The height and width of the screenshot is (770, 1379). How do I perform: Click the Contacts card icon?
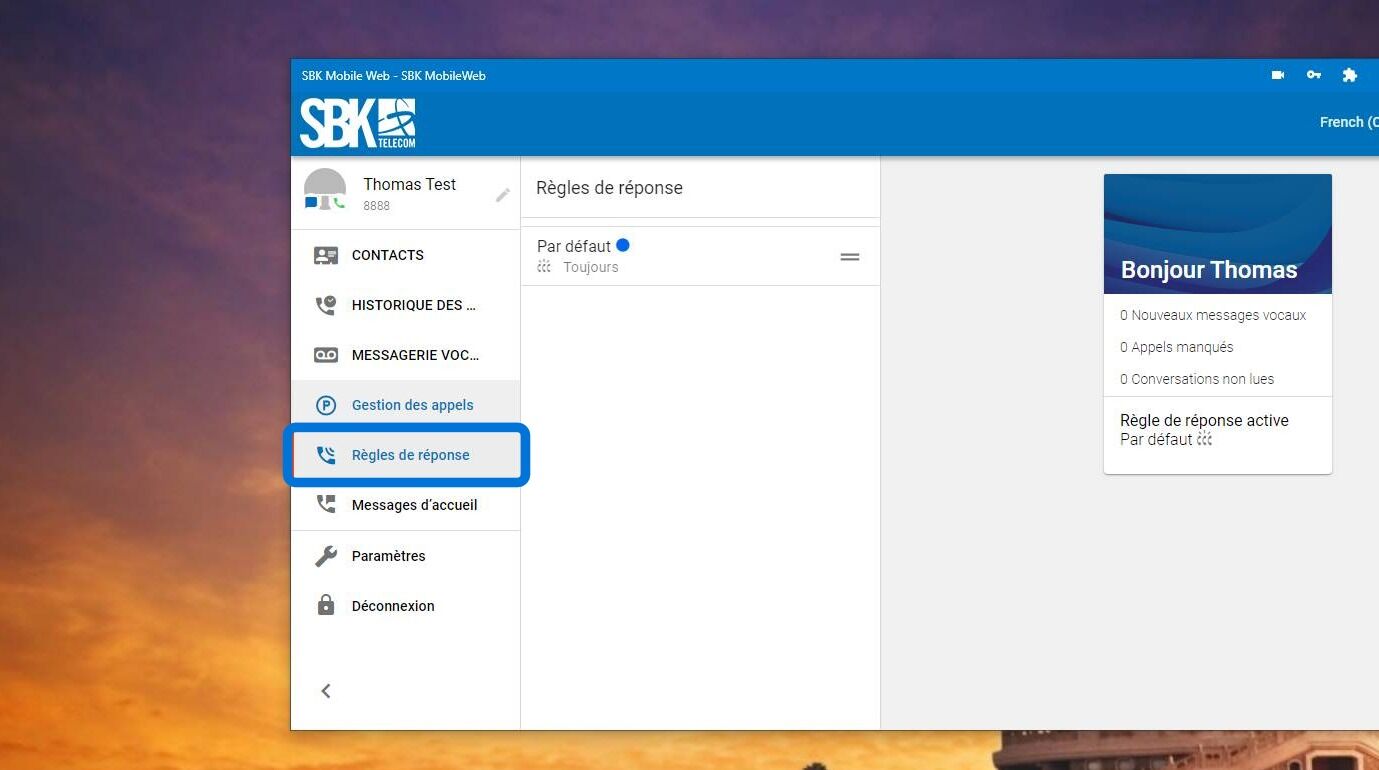click(326, 255)
